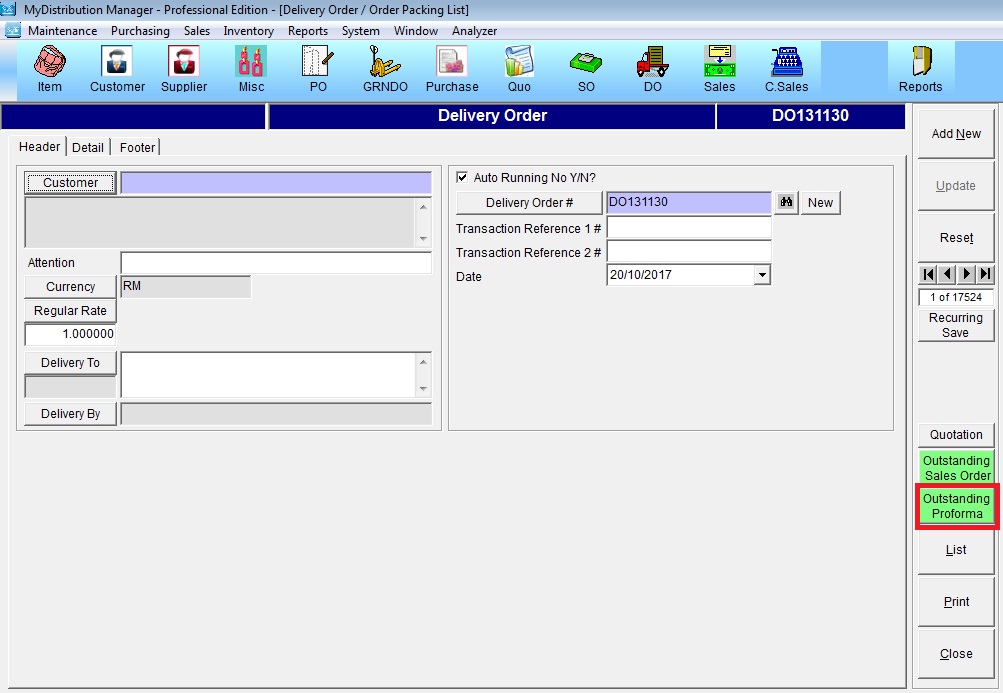Go to the last record navigation arrow

click(x=986, y=274)
